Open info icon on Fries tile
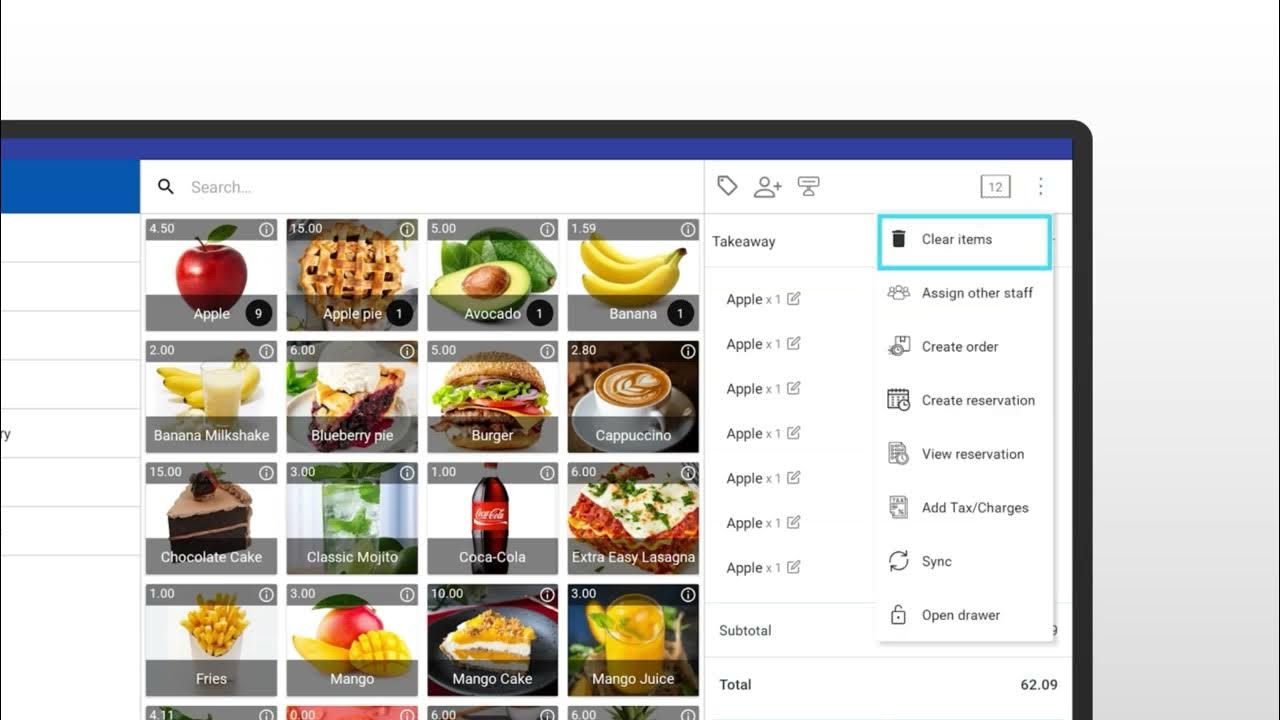The image size is (1280, 720). tap(266, 595)
